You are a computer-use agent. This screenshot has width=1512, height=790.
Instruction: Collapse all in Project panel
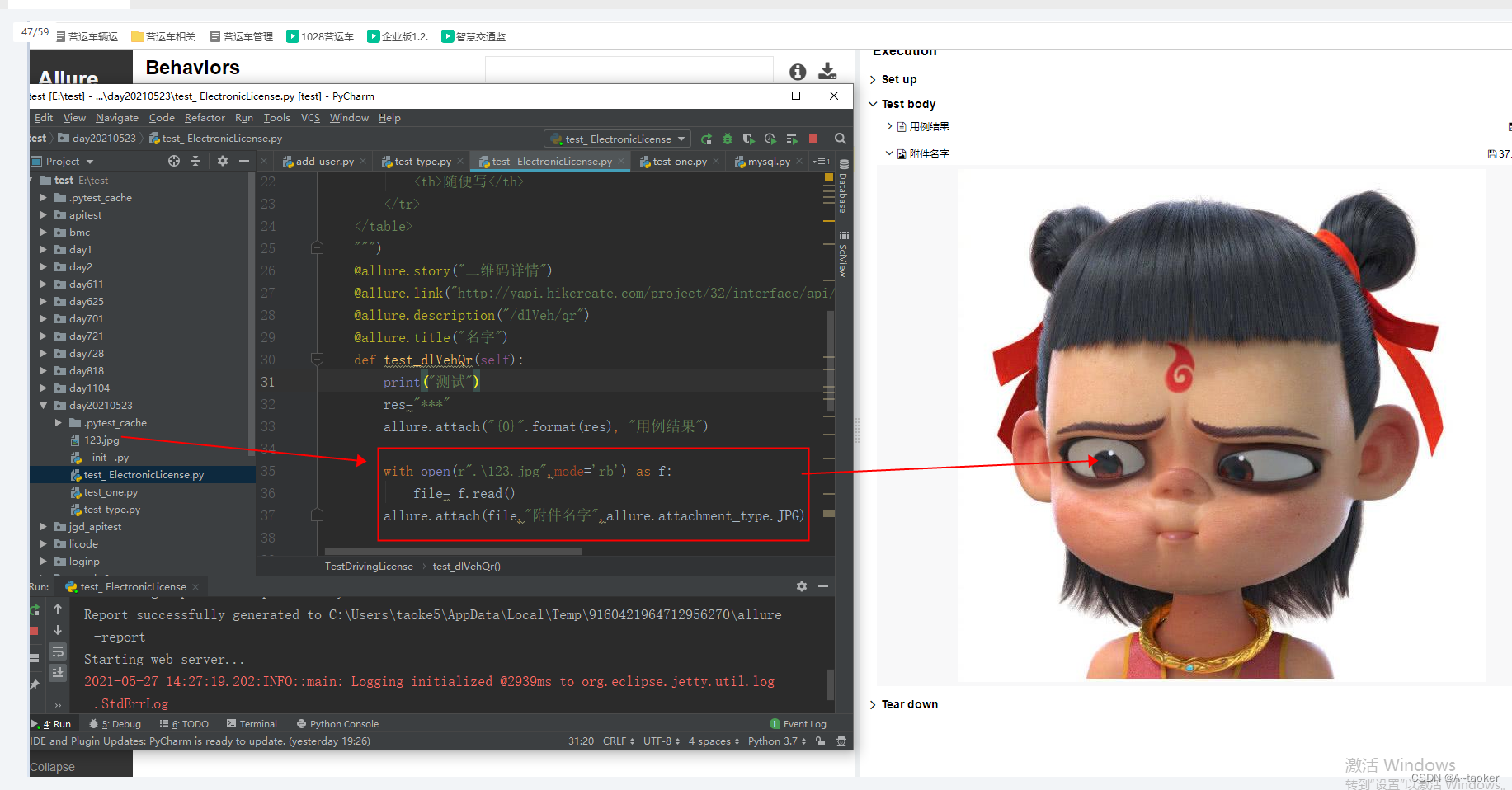195,161
